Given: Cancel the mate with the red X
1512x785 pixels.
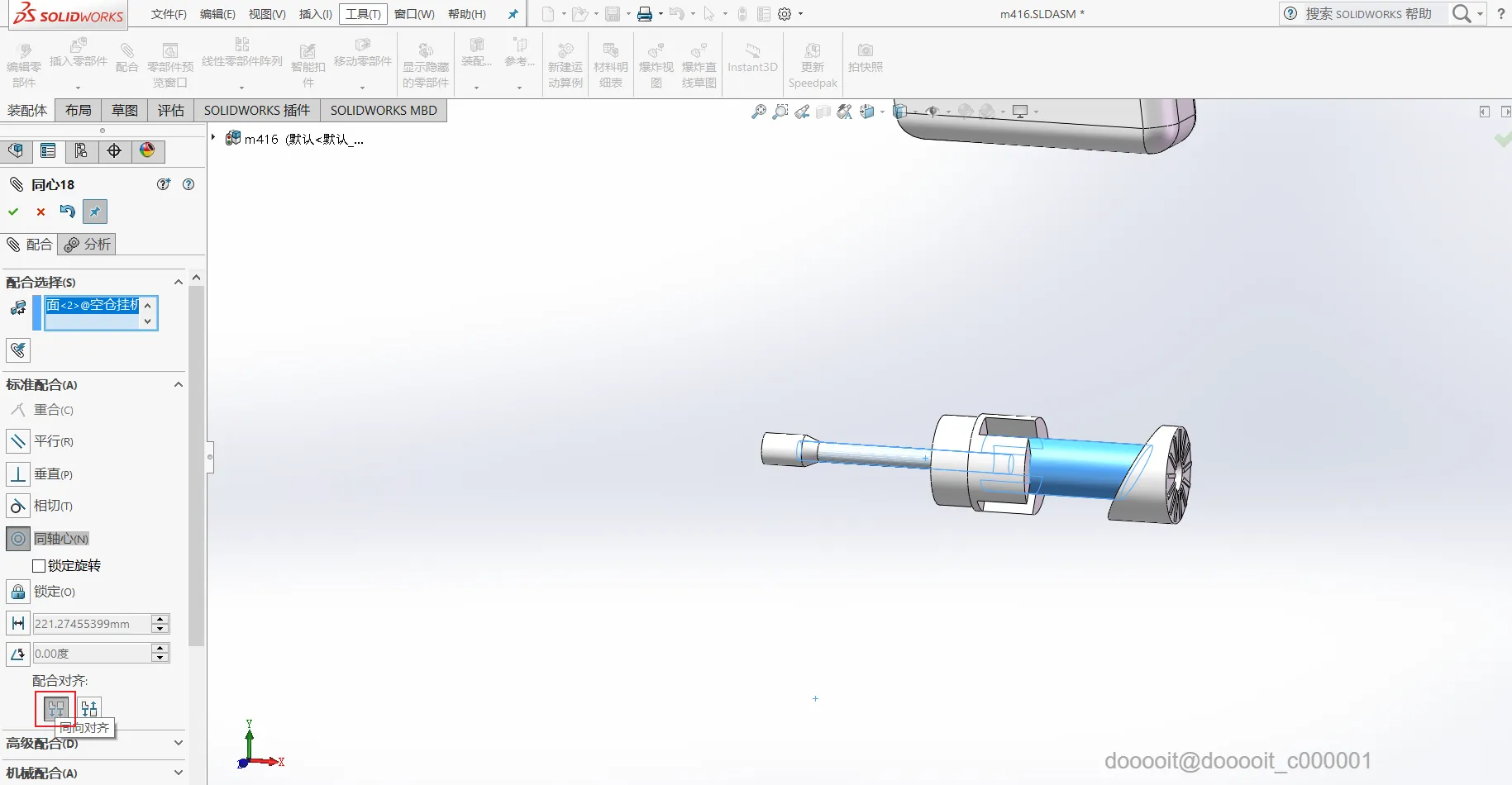Looking at the screenshot, I should tap(41, 212).
